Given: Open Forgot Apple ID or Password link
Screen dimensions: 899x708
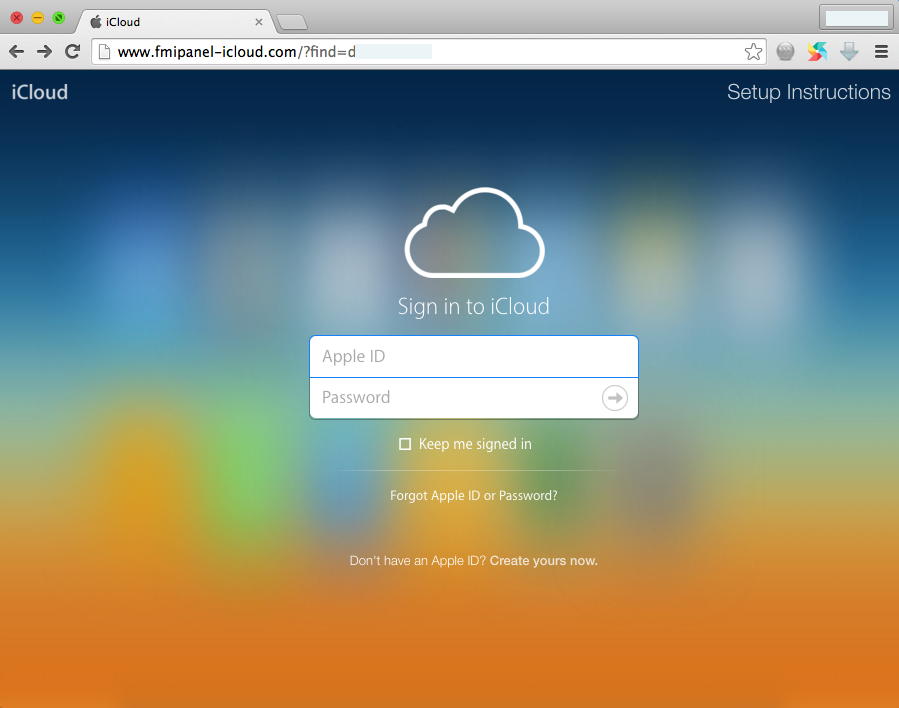Looking at the screenshot, I should pyautogui.click(x=474, y=495).
